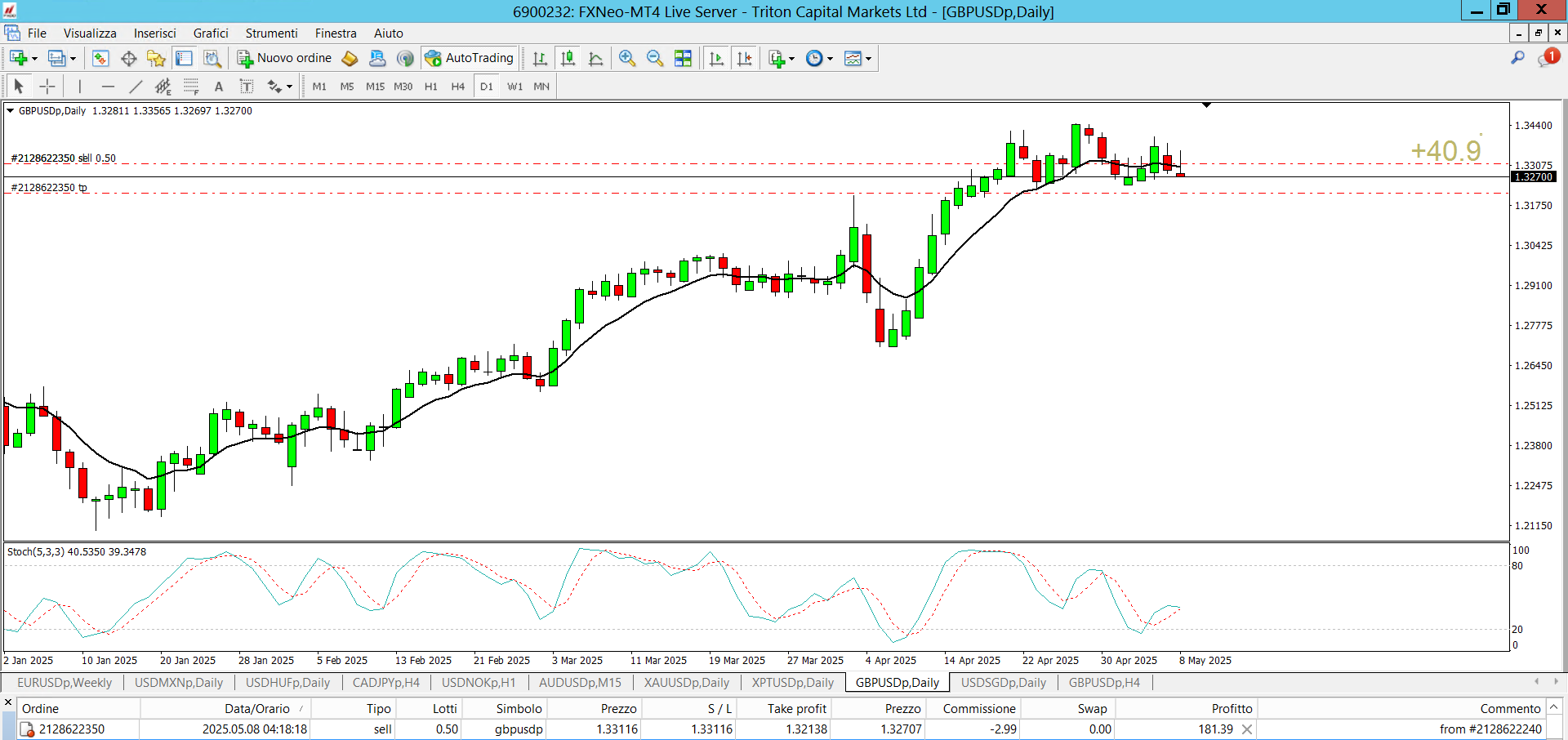Open the Data Window crosshair-target icon

point(128,58)
